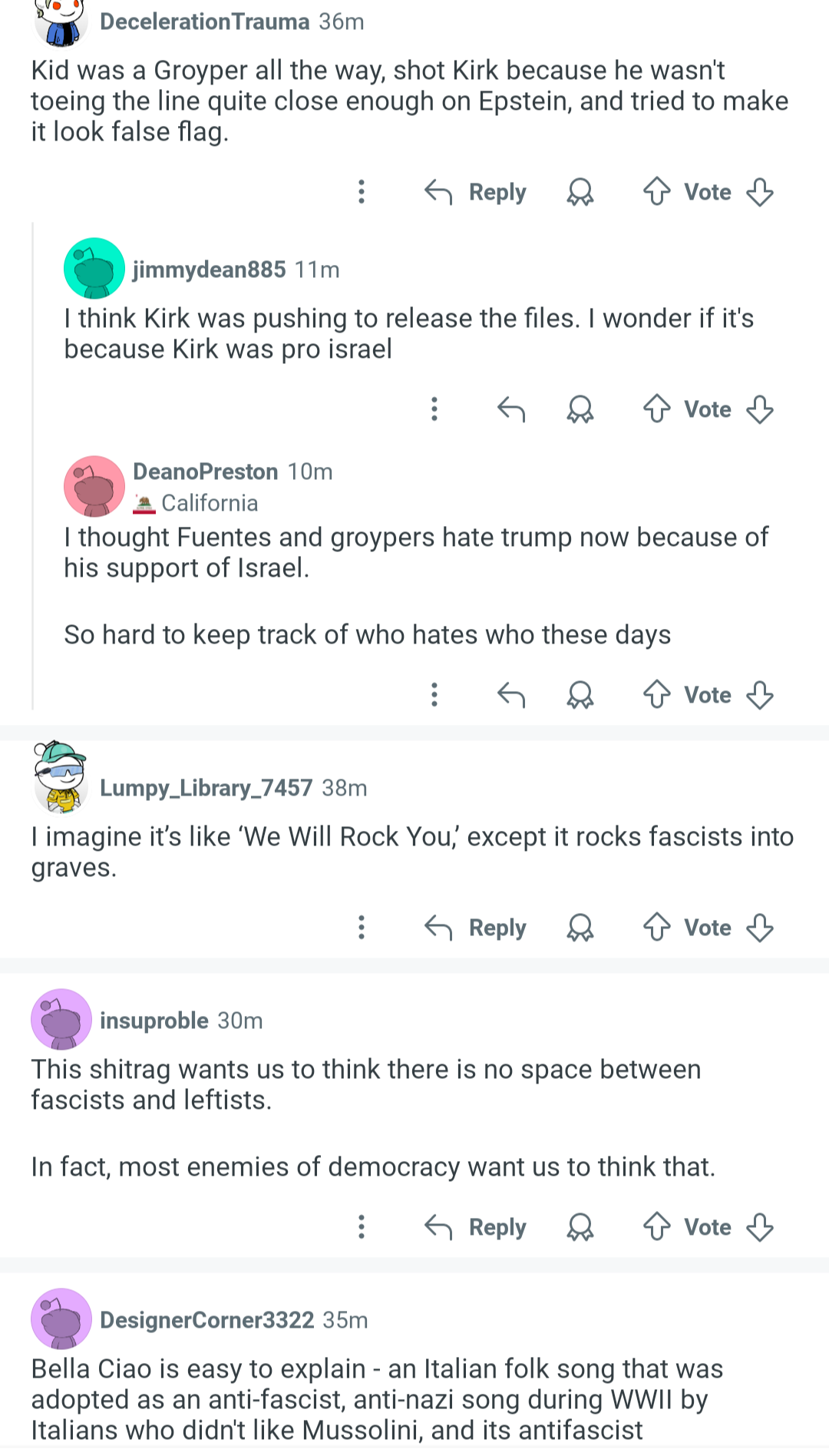The height and width of the screenshot is (1456, 829).
Task: Upvote DeanoPreston's comment
Action: [x=656, y=695]
